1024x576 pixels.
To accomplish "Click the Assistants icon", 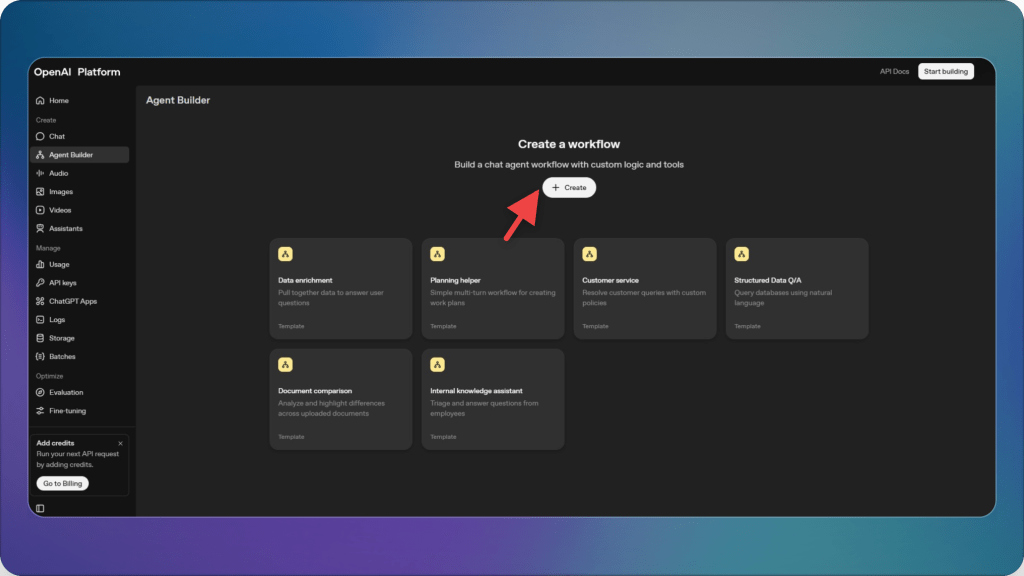I will coord(40,229).
